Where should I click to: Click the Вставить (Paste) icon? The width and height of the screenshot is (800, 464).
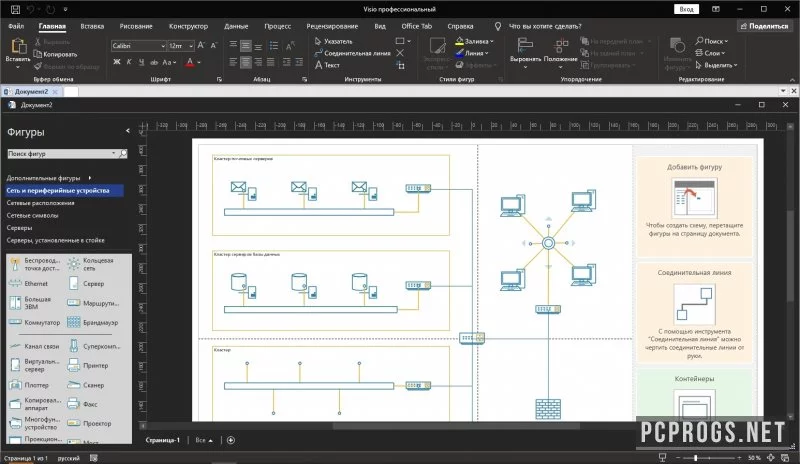point(18,46)
